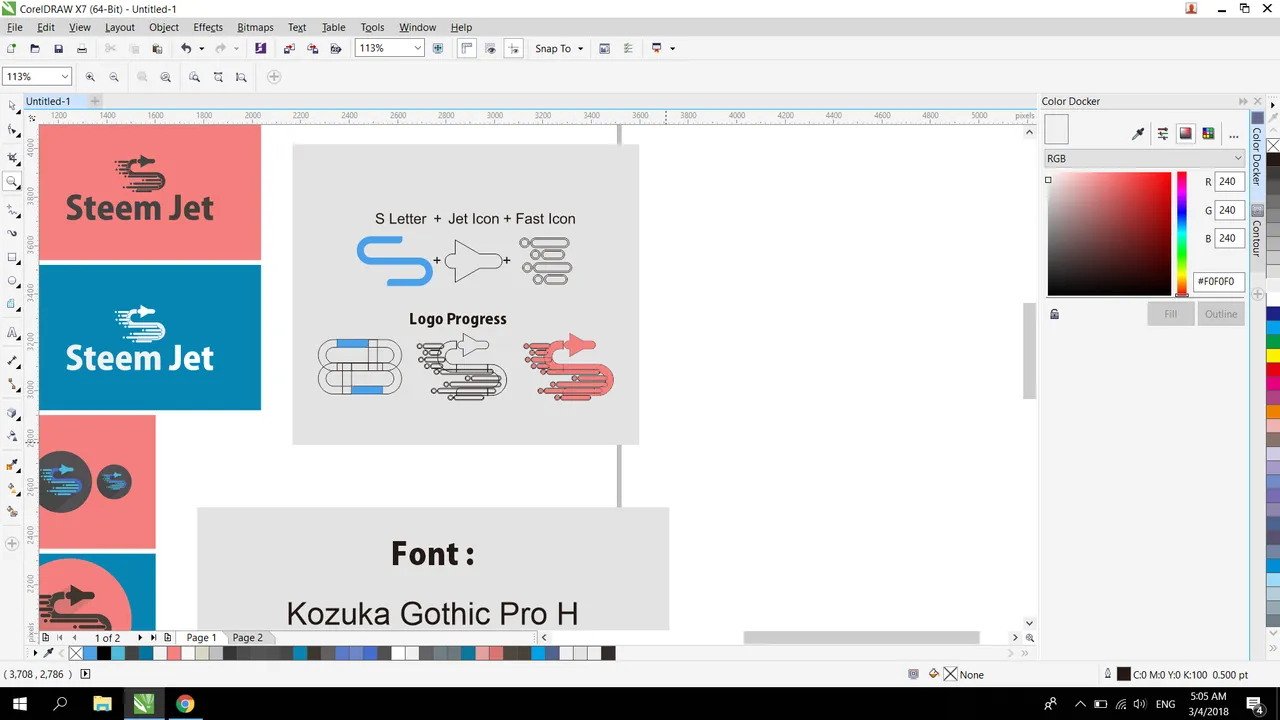Select the Artistic Media tool
Screen dimensions: 1280x720
point(12,233)
